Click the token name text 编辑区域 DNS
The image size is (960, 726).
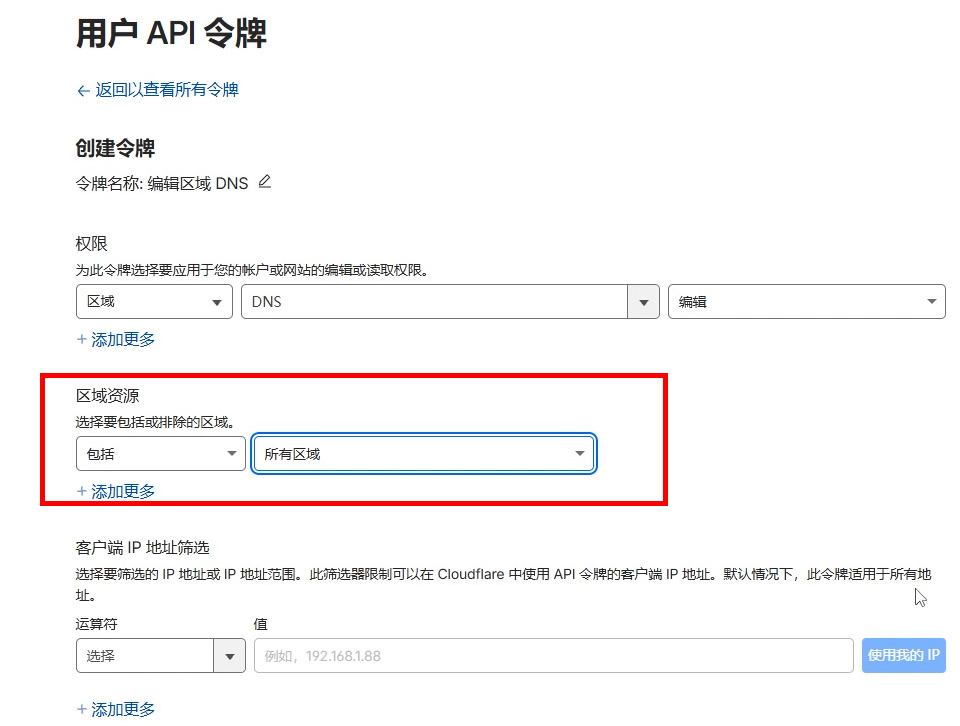click(198, 184)
